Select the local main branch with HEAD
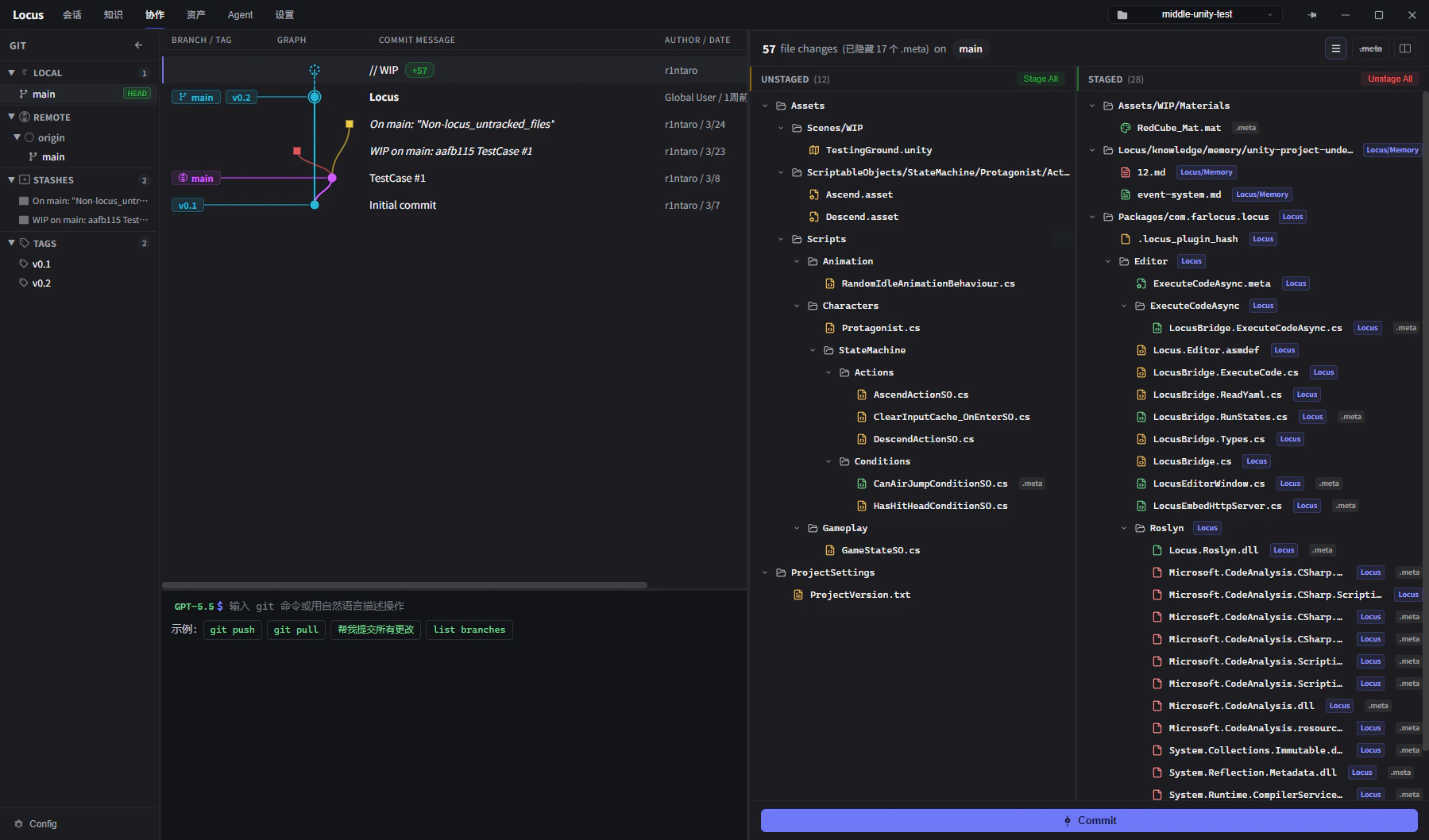This screenshot has width=1429, height=840. [x=79, y=94]
